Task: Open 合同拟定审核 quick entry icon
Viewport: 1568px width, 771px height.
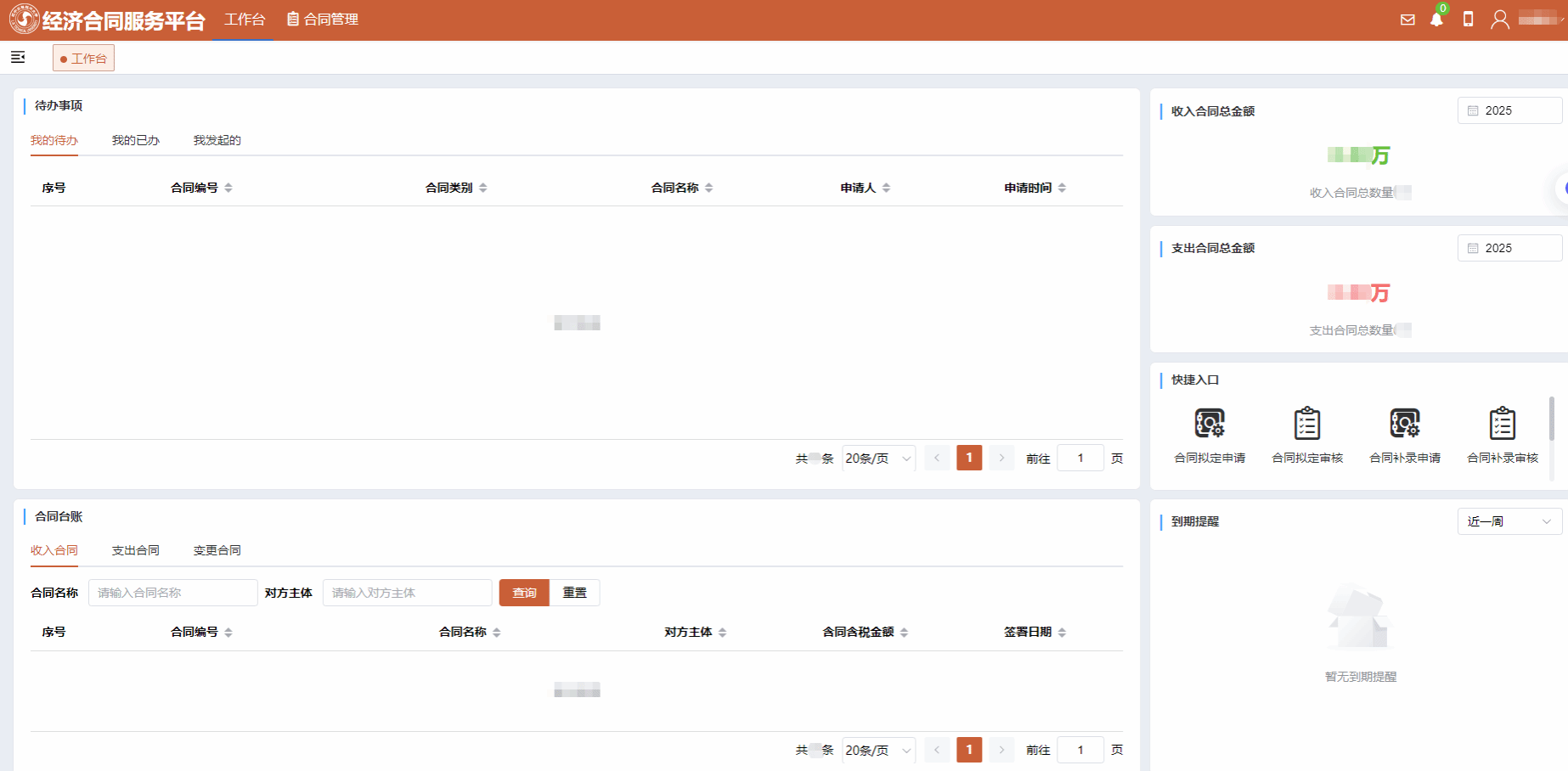Action: coord(1307,424)
